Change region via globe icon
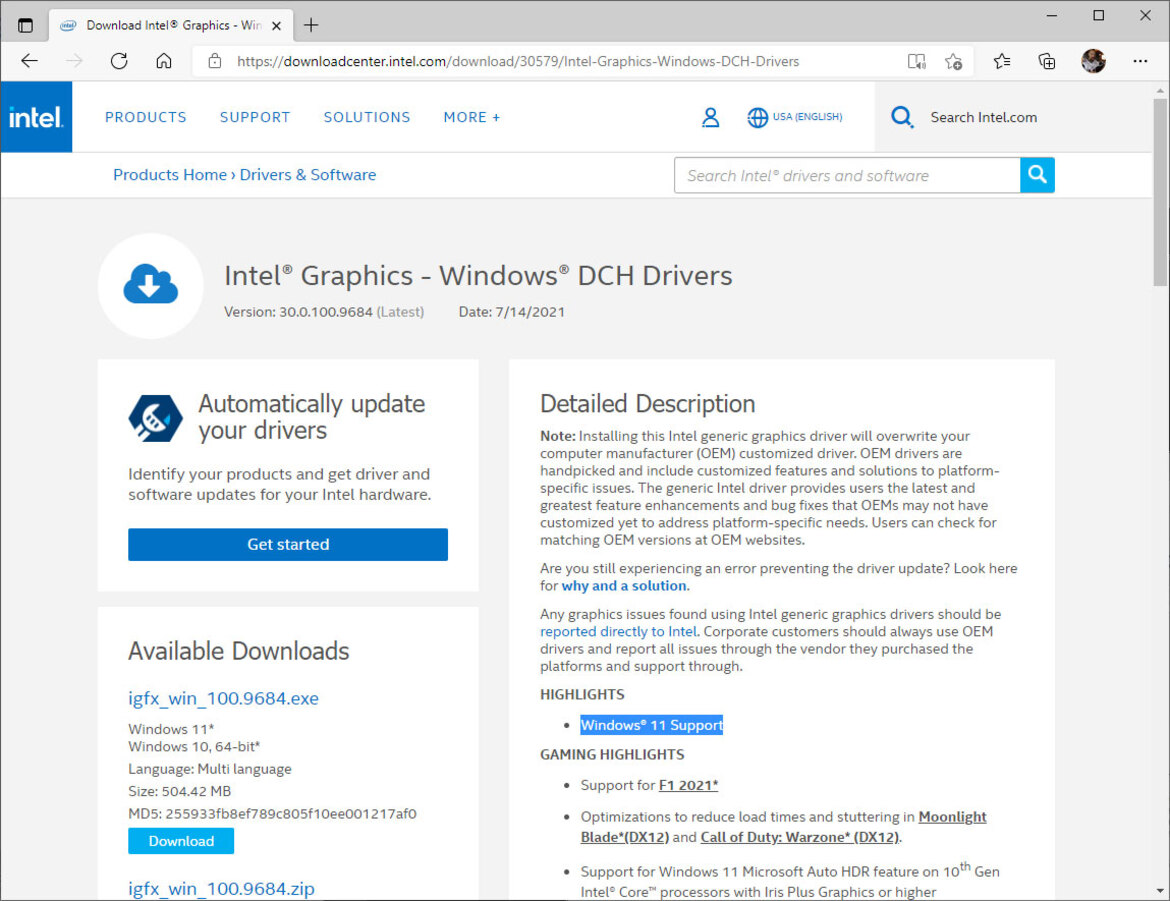This screenshot has width=1170, height=901. pos(757,117)
